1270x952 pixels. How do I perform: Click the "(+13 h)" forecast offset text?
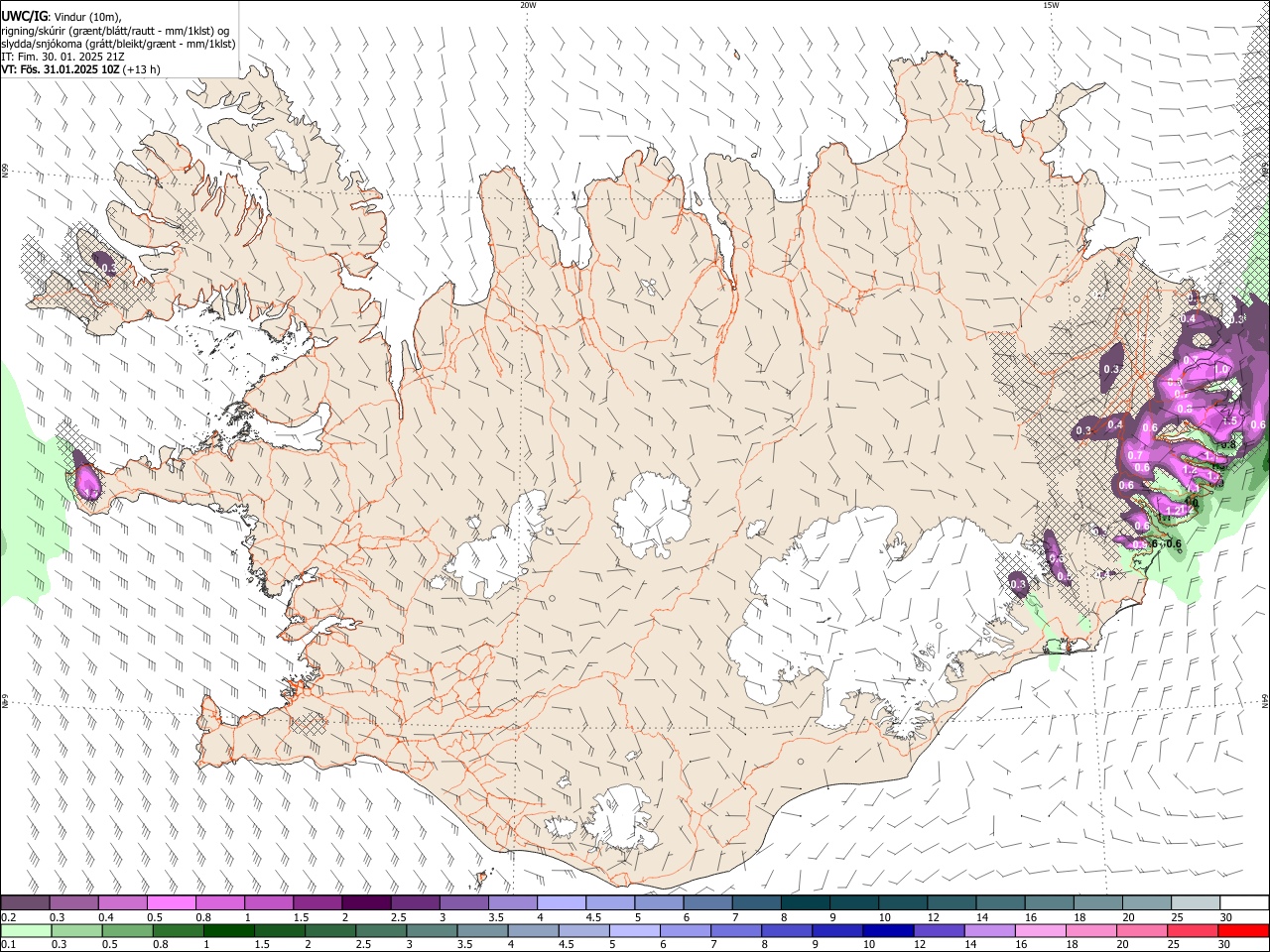tap(142, 69)
